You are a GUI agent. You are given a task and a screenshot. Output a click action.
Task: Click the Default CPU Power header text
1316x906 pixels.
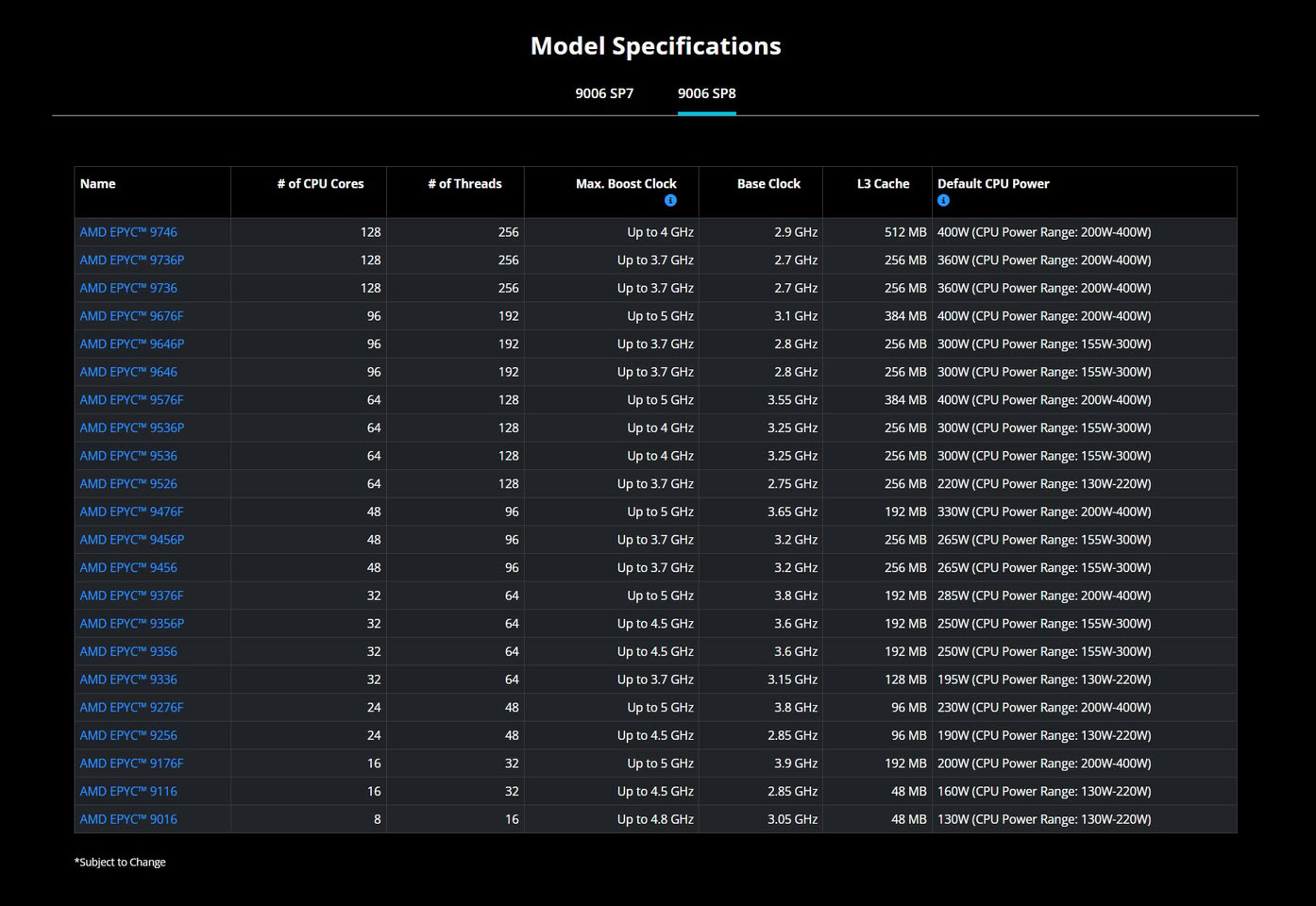click(993, 184)
